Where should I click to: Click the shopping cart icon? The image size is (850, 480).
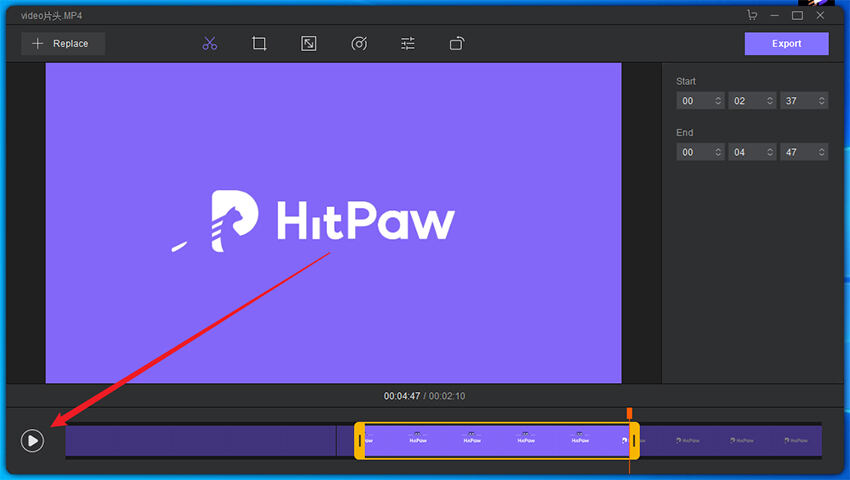[752, 15]
